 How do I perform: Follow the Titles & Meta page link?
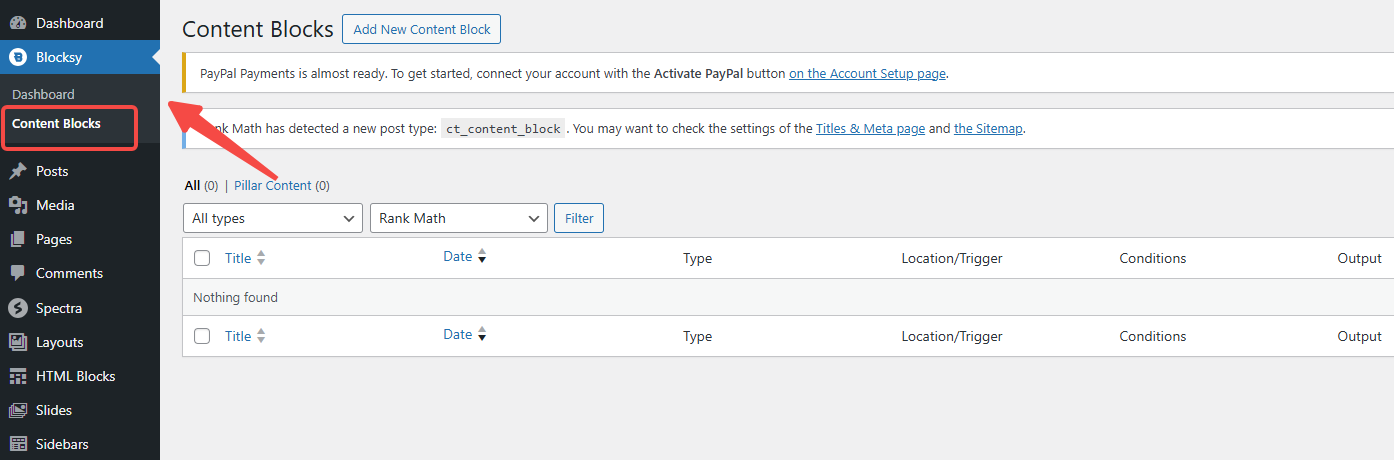870,129
